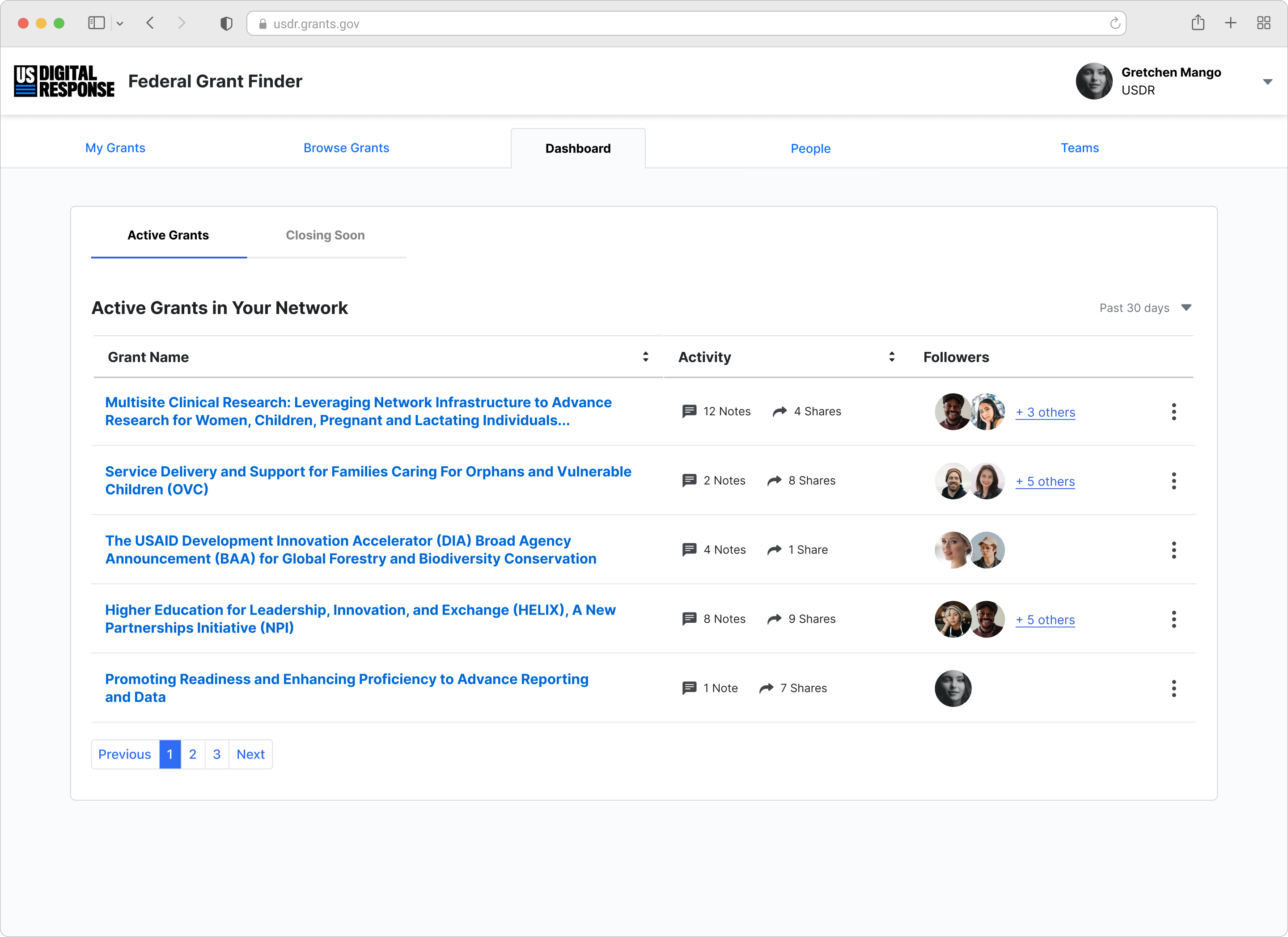Open the Teams navigation section
The image size is (1288, 937).
pos(1079,148)
